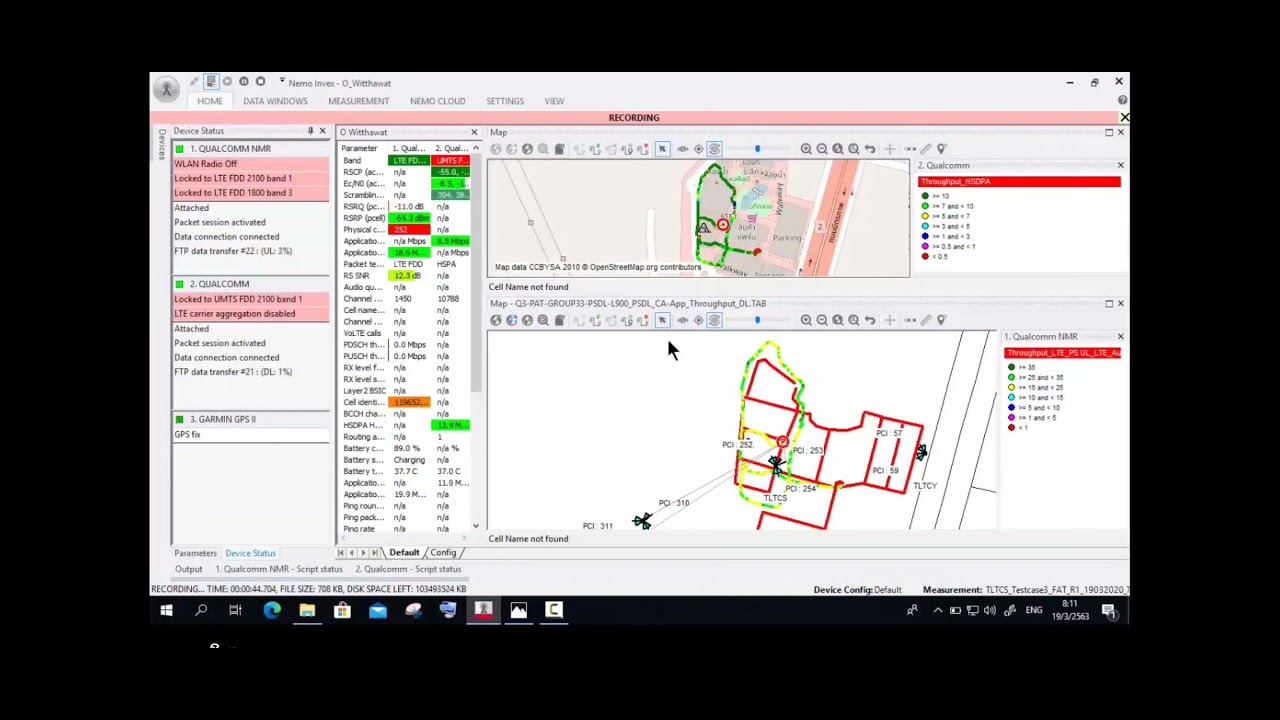Open the Nemo Invex application menu button
This screenshot has width=1280, height=720.
(x=166, y=90)
